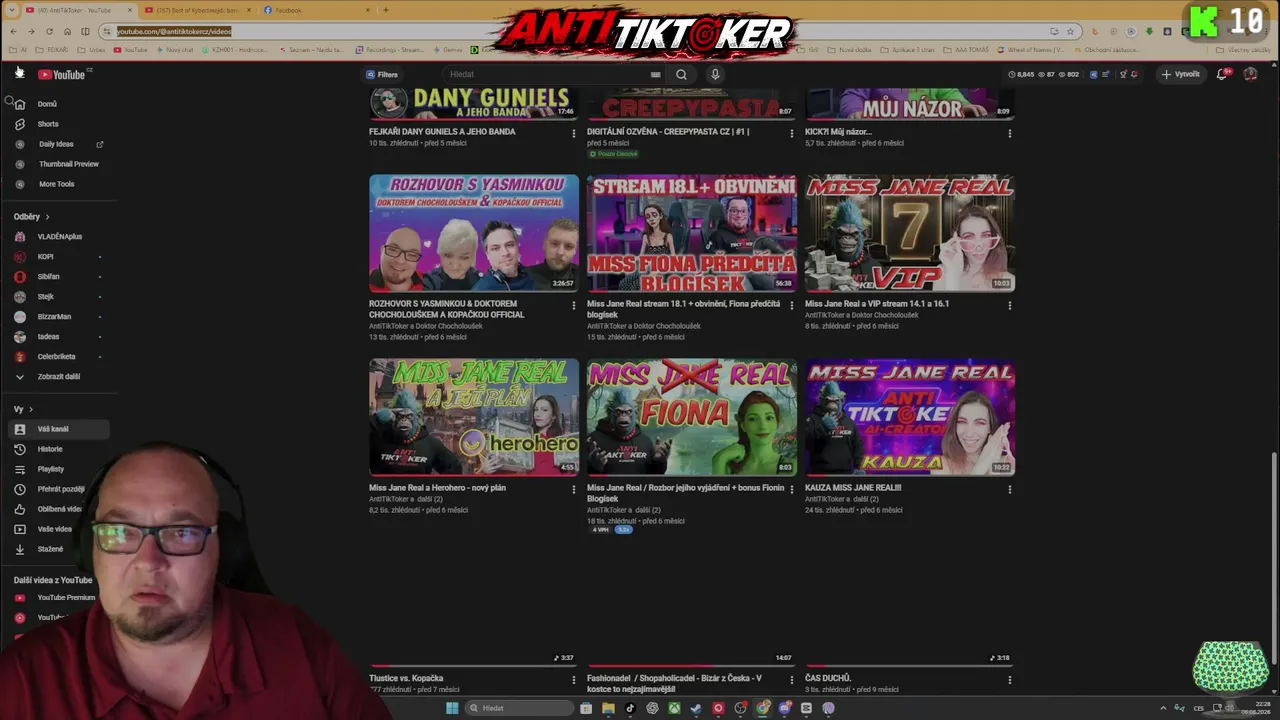Screen dimensions: 1280x720
Task: Open options for FEJKAŘI DANY GUNIELS video
Action: pos(574,133)
